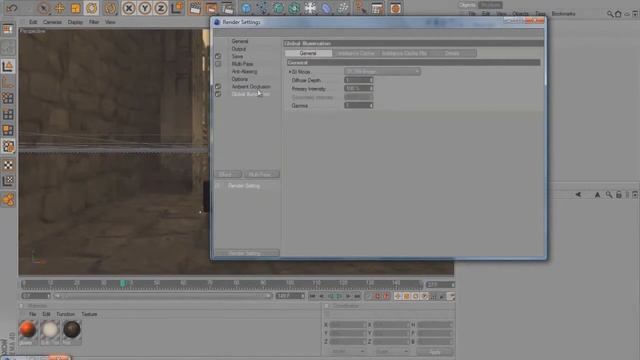Screen dimensions: 640x360
Task: Toggle the Z axis lock
Action: pyautogui.click(x=161, y=8)
